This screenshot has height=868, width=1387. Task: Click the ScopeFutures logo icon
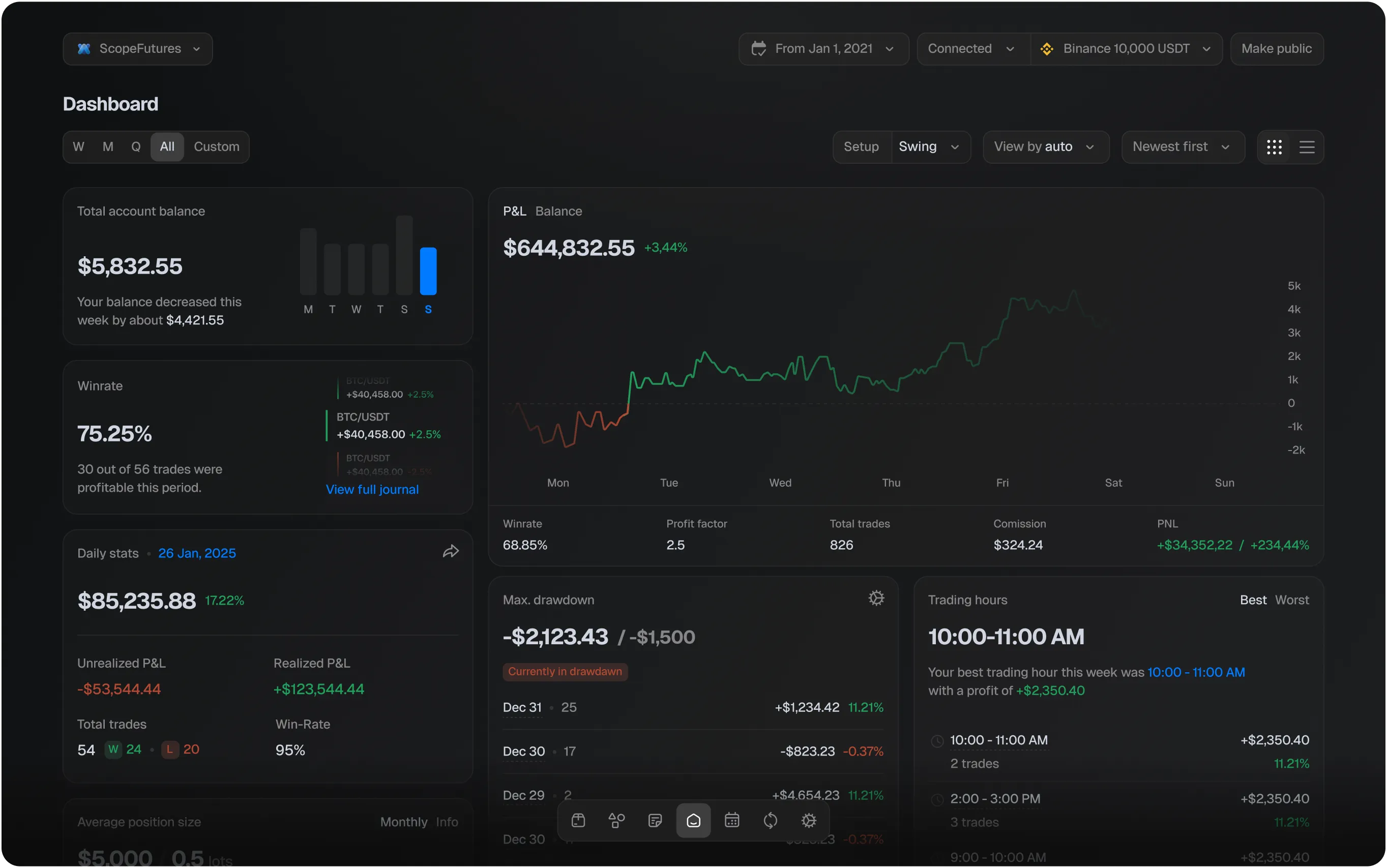[84, 49]
